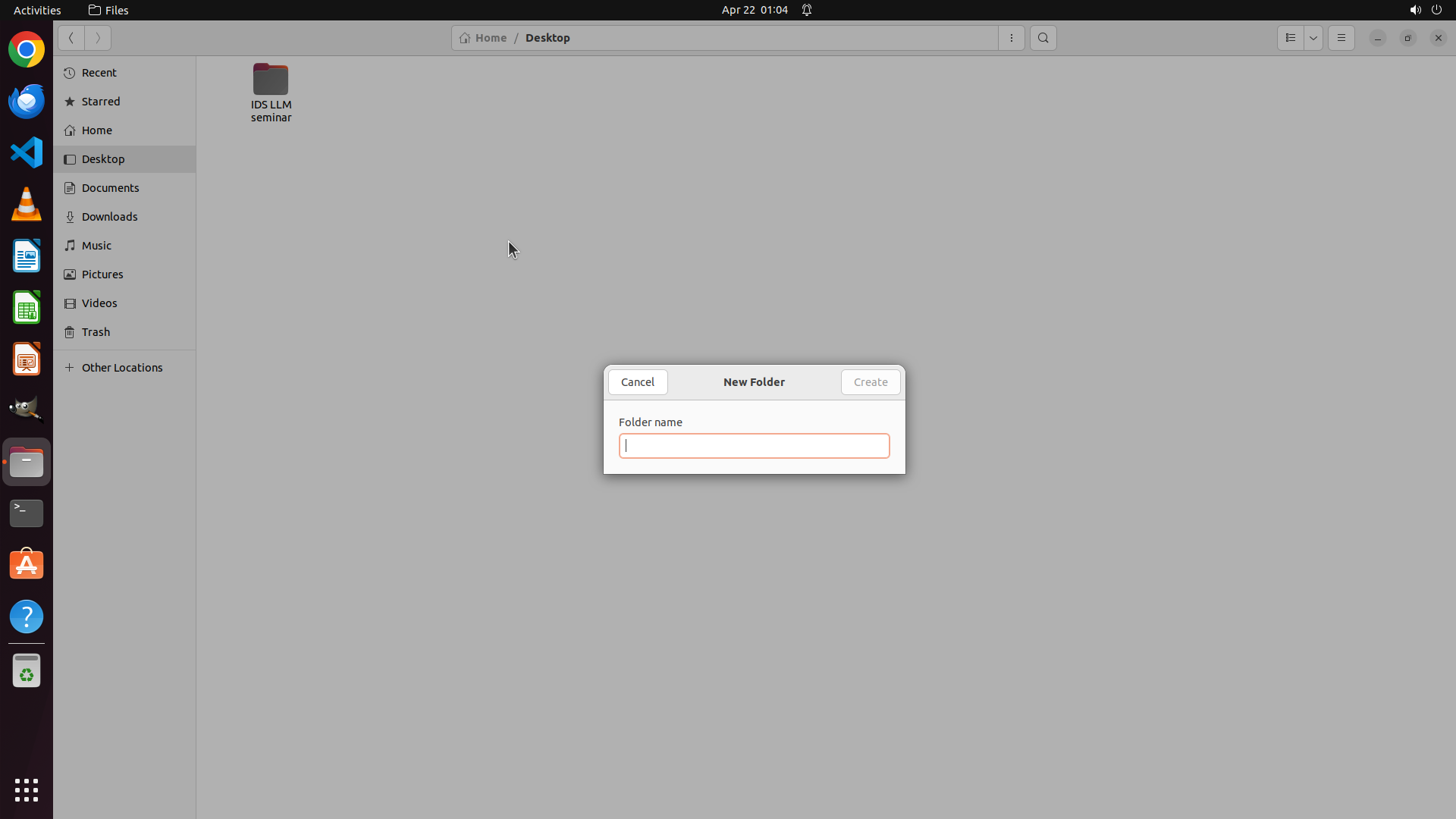Expand Other Locations in the sidebar
The image size is (1456, 819).
pyautogui.click(x=121, y=368)
